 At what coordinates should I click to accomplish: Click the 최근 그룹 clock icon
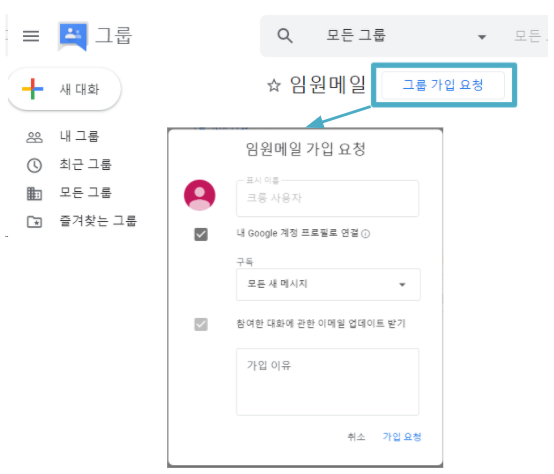pos(35,165)
